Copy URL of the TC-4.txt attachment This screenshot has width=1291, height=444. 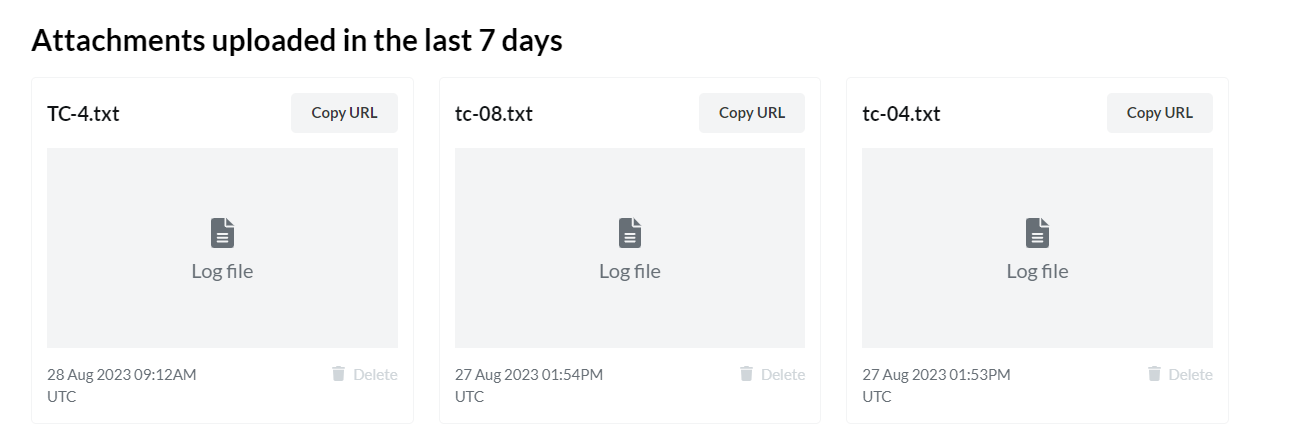click(344, 113)
